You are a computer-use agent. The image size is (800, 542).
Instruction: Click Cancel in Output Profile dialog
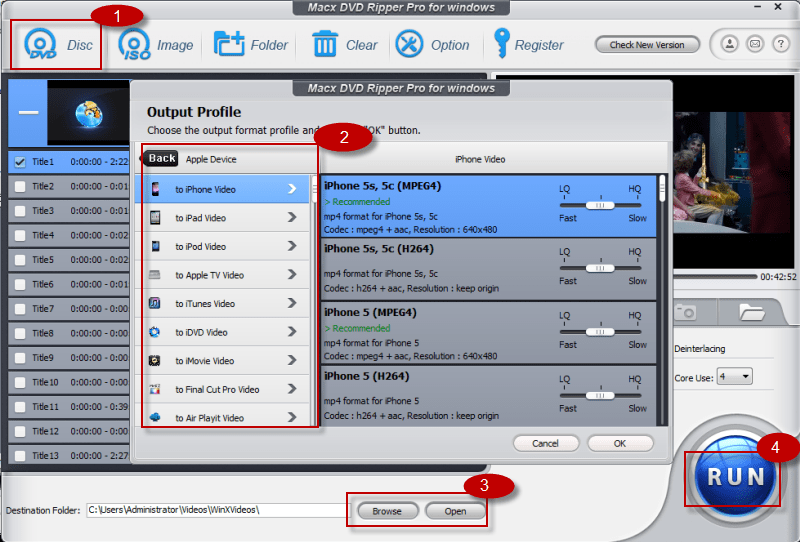tap(545, 444)
